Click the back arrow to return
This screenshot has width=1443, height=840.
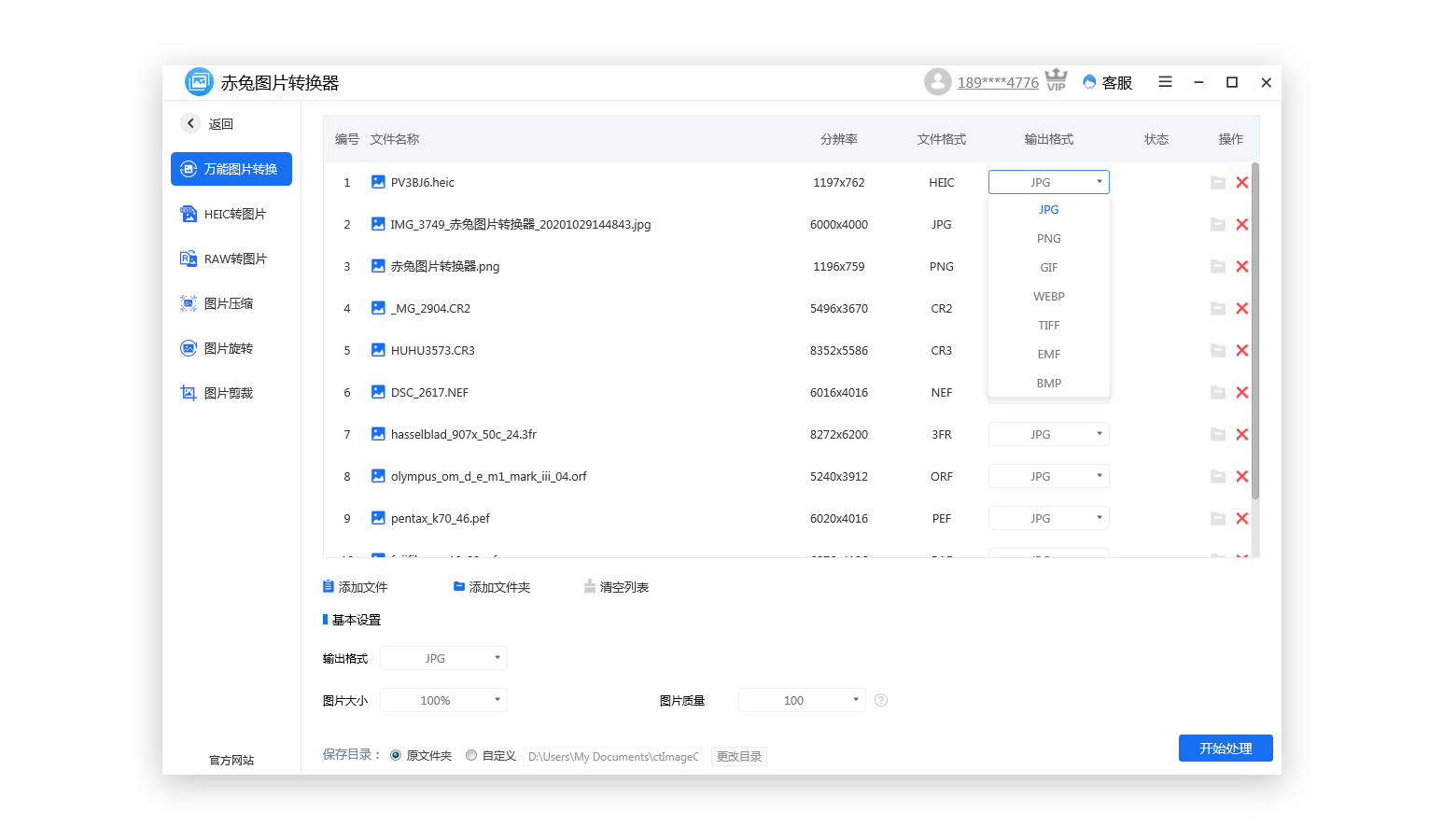[x=190, y=122]
